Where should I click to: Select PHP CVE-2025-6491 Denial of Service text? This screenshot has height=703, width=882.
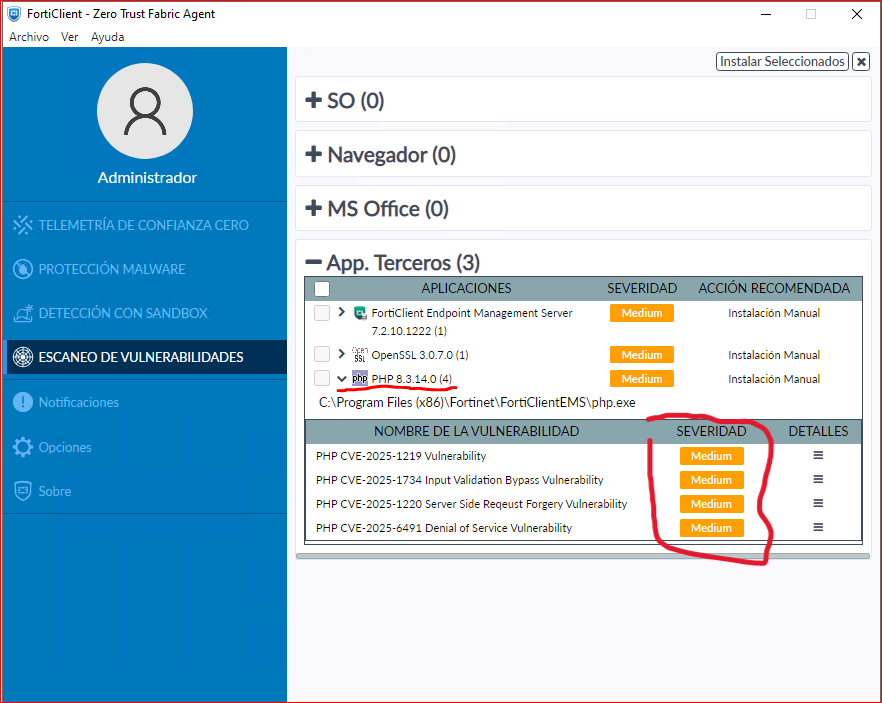[444, 528]
